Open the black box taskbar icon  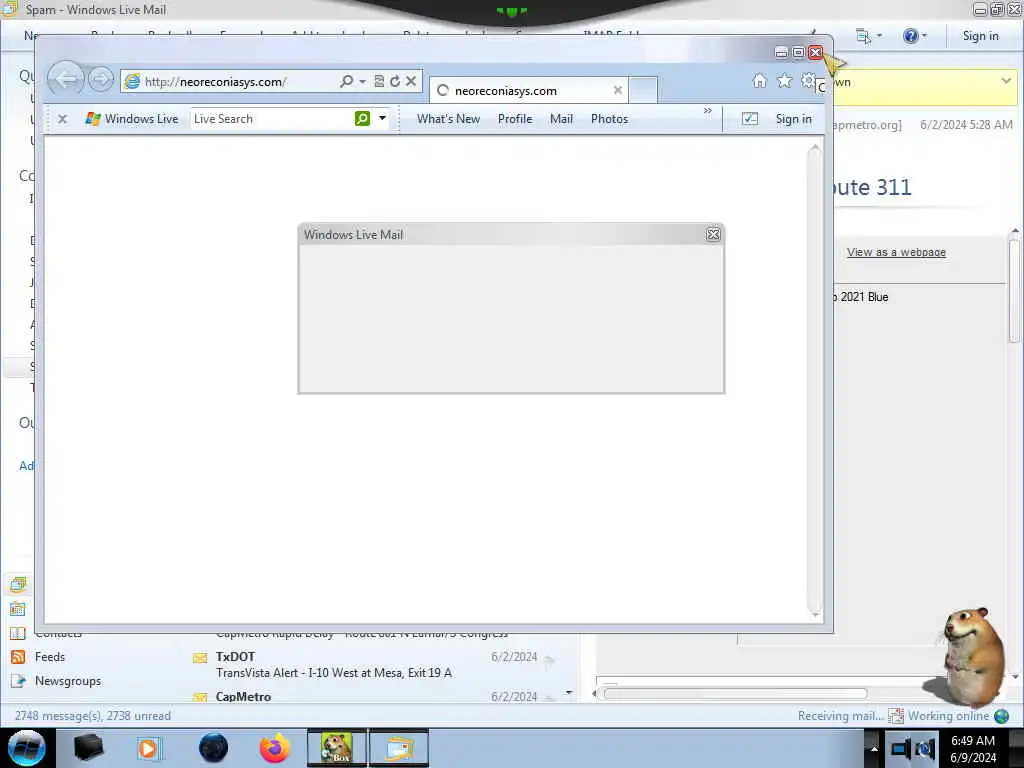88,748
